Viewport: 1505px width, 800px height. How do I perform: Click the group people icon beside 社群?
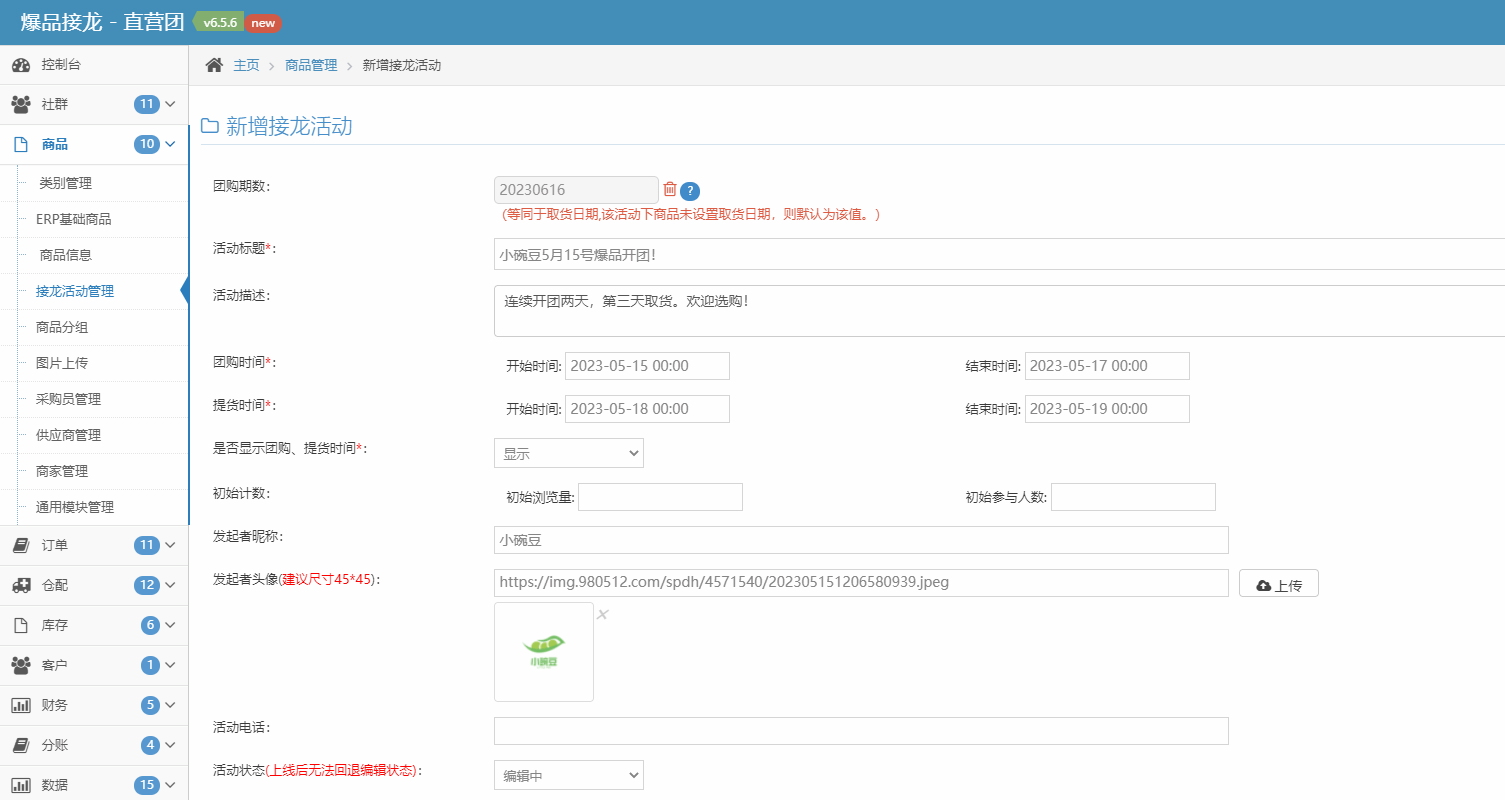coord(21,104)
